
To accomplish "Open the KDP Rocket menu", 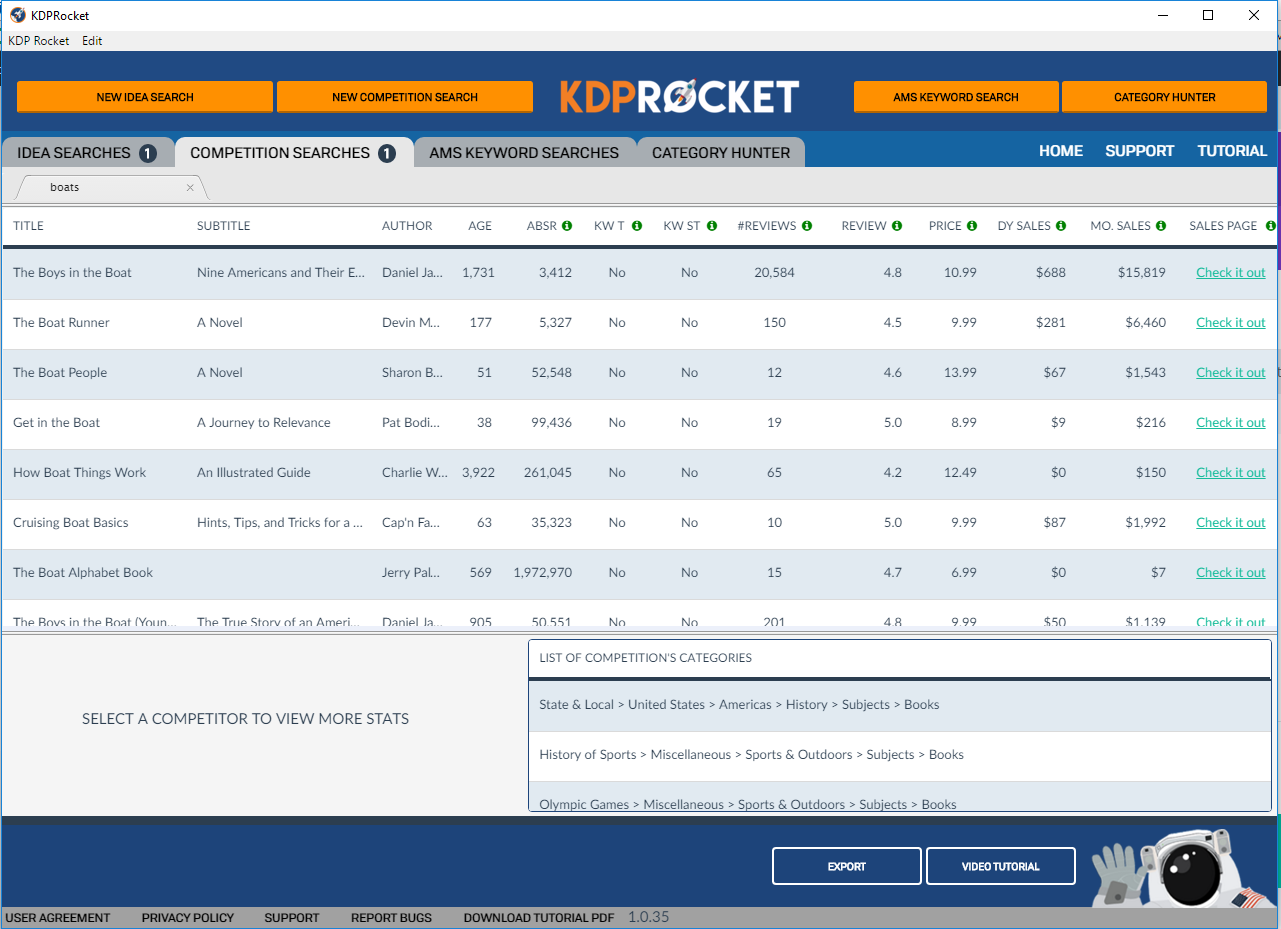I will click(x=39, y=41).
